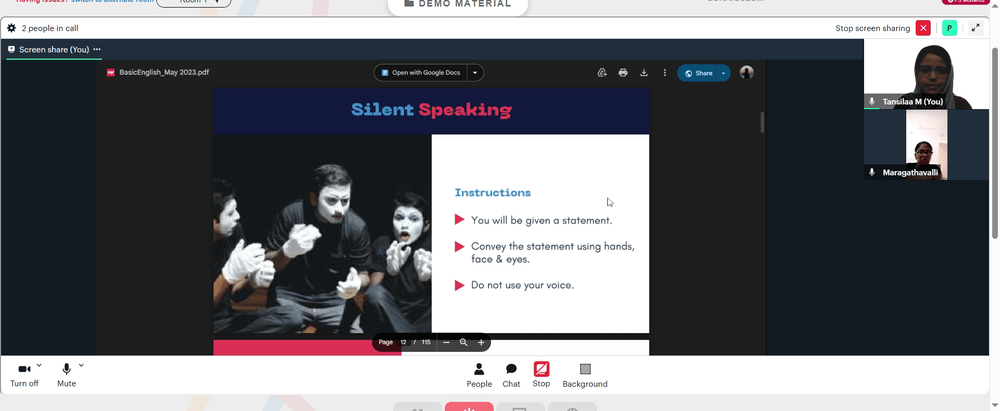Open Screen share tab options ellipsis
Image resolution: width=1000 pixels, height=411 pixels.
tap(97, 49)
